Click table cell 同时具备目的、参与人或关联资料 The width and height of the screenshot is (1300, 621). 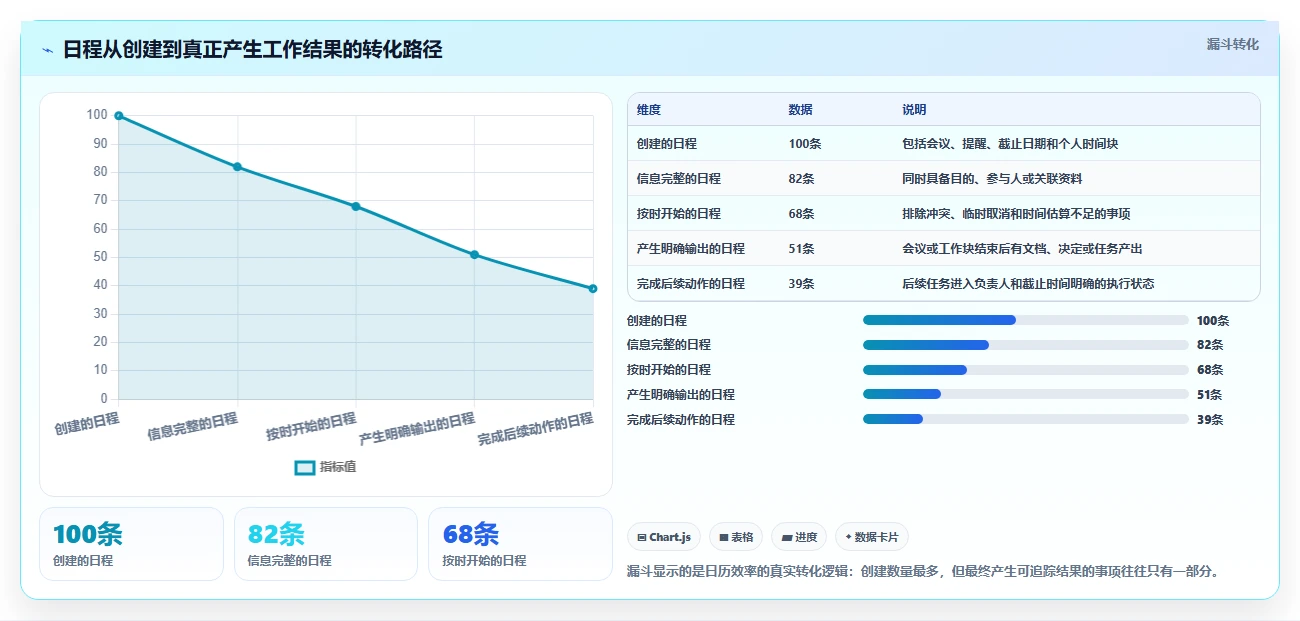pos(992,179)
